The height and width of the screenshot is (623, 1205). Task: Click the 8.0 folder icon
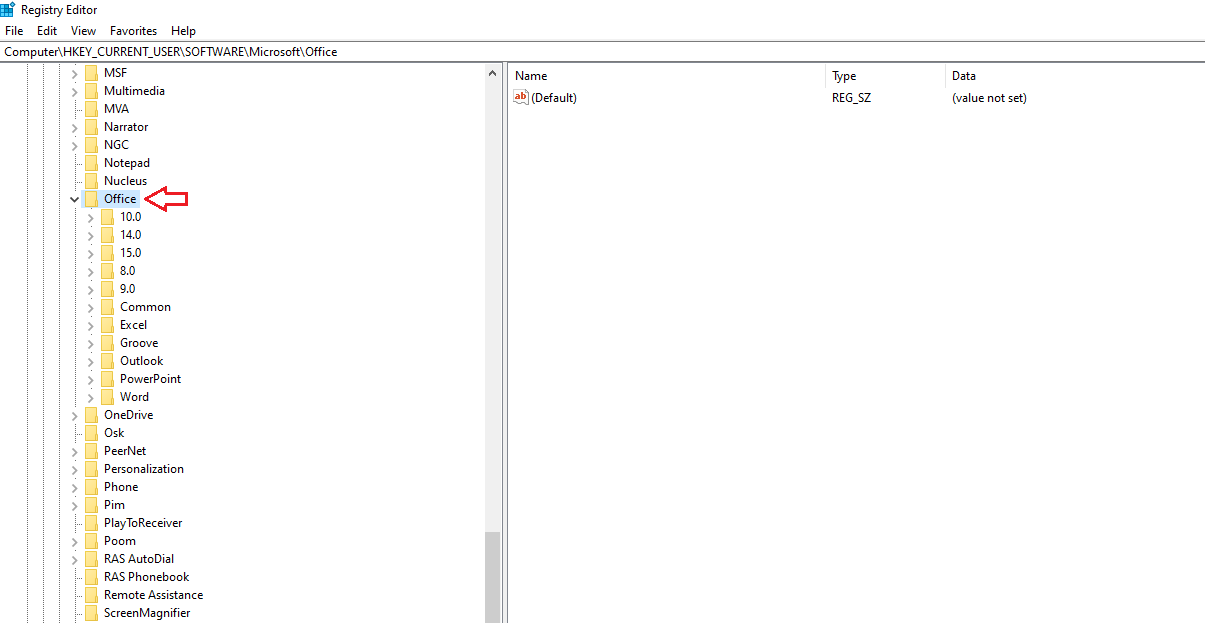point(108,271)
